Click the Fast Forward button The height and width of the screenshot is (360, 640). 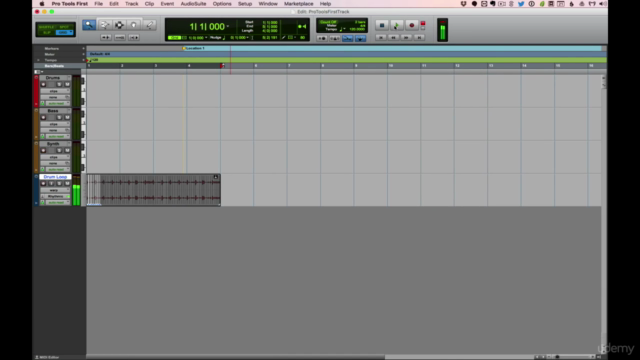[406, 38]
